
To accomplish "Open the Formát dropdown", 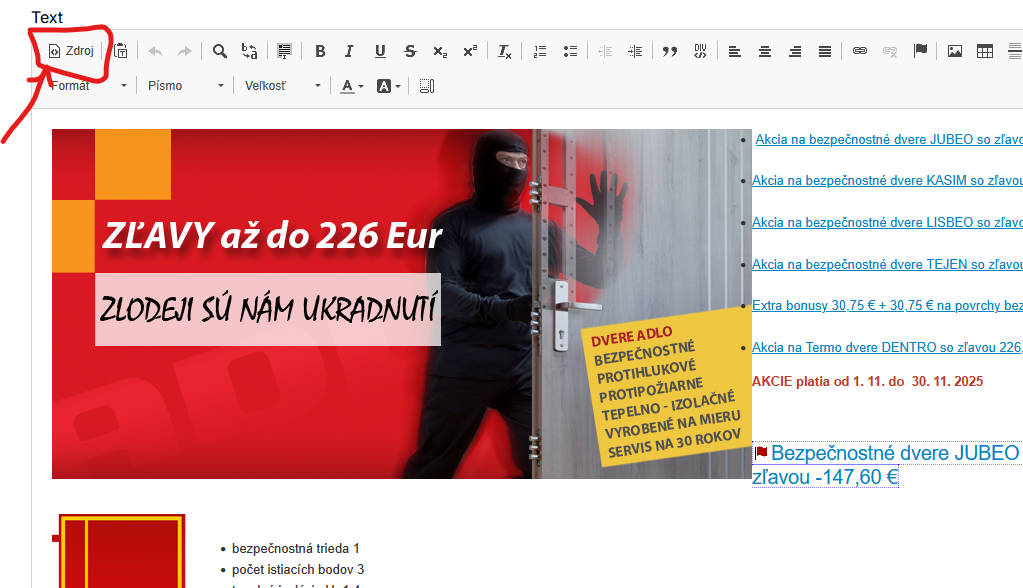I will point(88,86).
